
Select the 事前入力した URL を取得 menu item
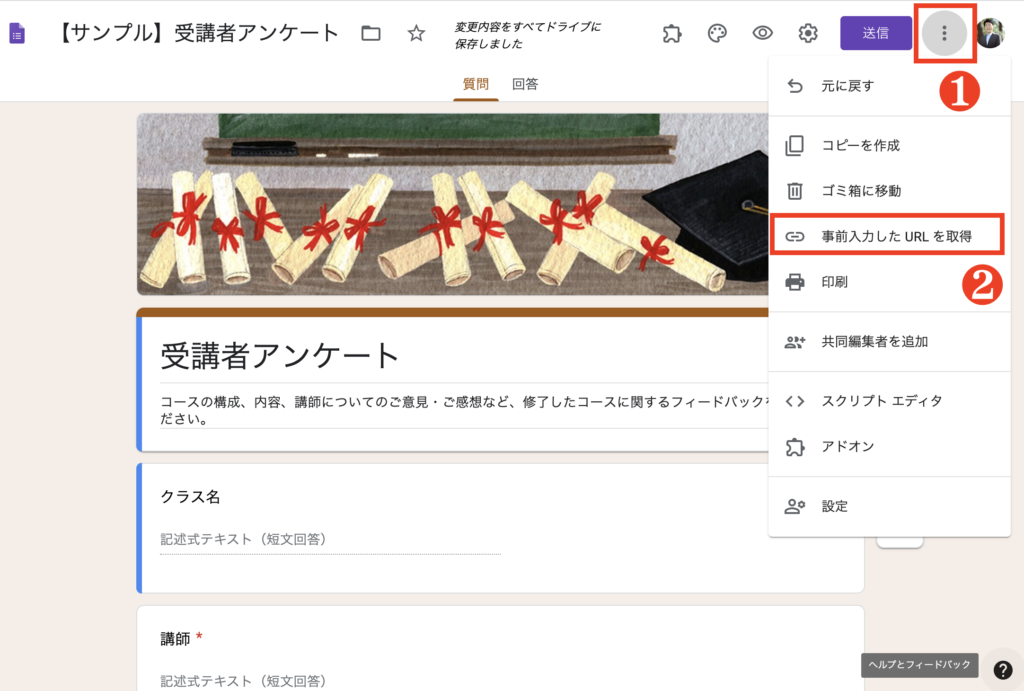click(x=888, y=234)
